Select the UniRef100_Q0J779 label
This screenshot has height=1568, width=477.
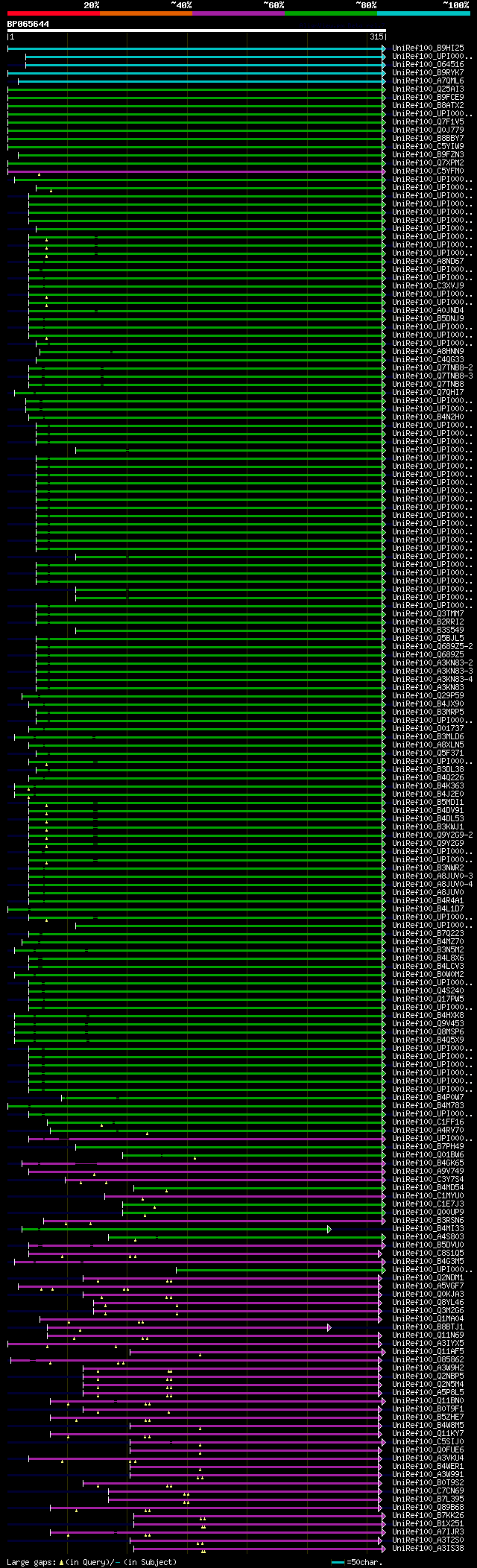point(428,130)
